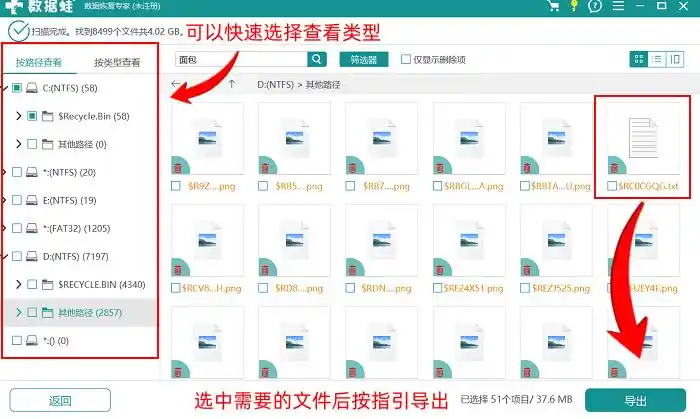The width and height of the screenshot is (700, 419).
Task: Select thumbnail of $RE24X51.png
Action: pos(469,241)
